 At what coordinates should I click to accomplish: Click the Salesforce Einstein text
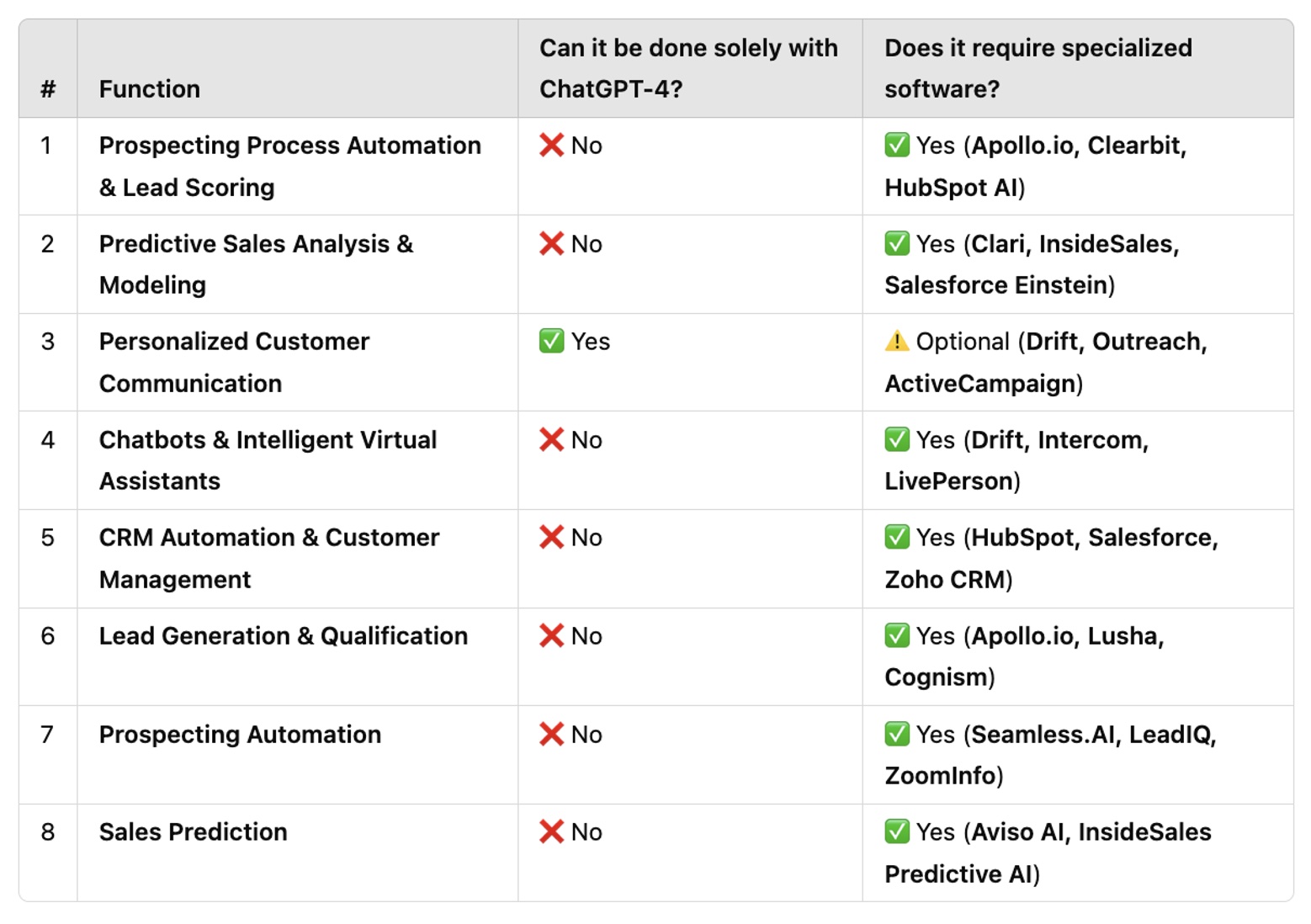point(999,285)
